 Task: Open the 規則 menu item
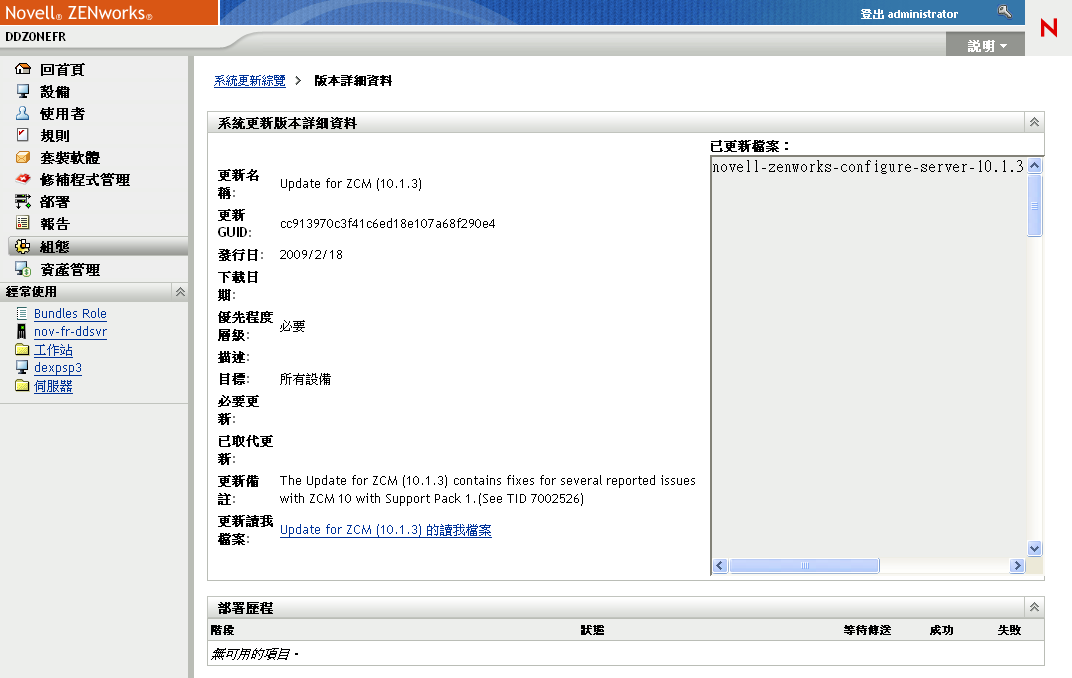coord(55,135)
